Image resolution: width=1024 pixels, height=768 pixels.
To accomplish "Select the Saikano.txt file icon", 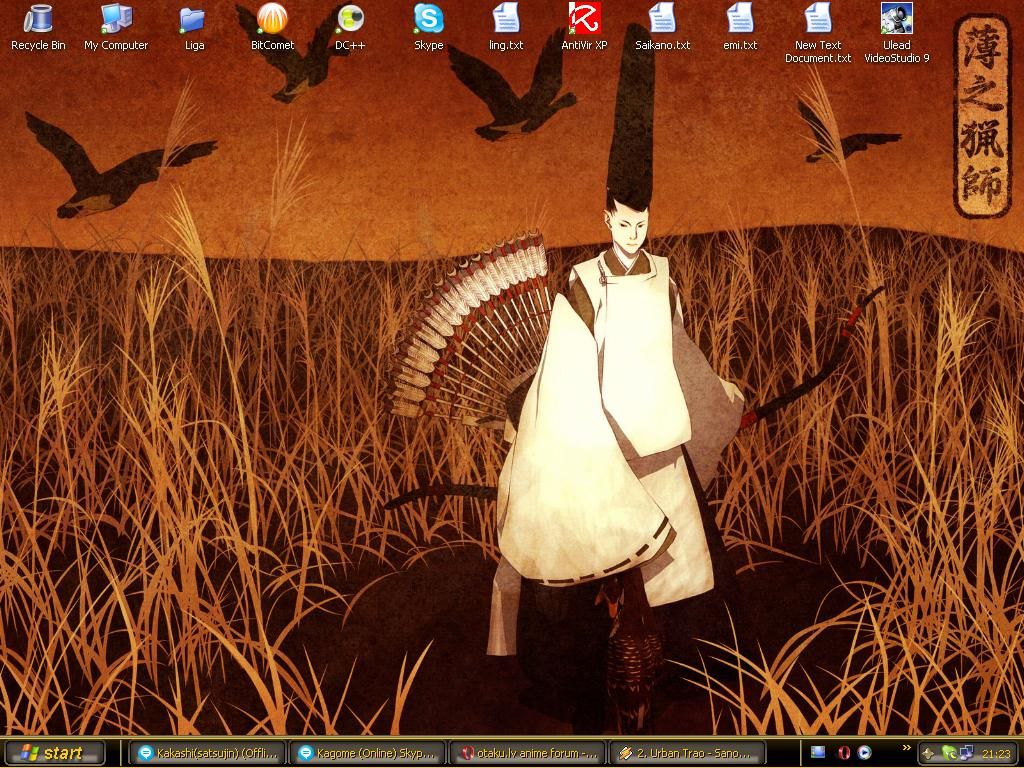I will pyautogui.click(x=662, y=27).
